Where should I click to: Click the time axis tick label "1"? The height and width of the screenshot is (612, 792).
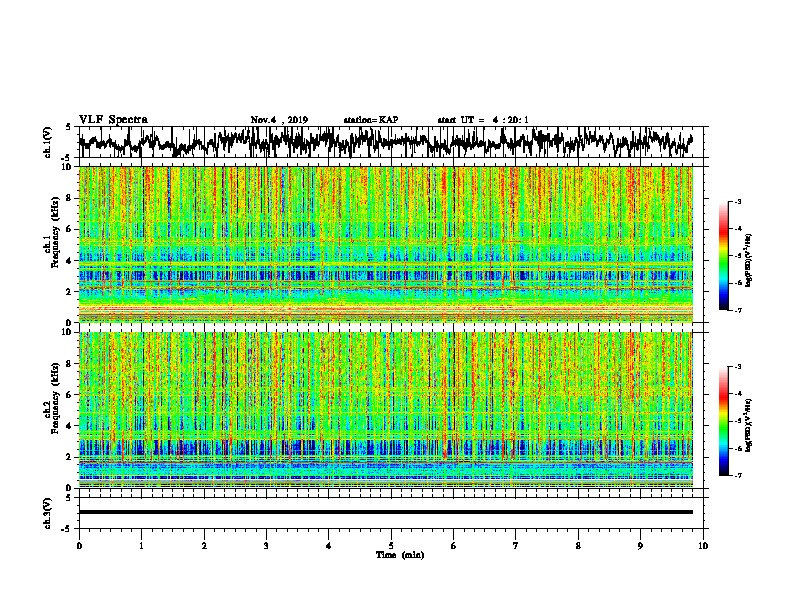point(141,546)
